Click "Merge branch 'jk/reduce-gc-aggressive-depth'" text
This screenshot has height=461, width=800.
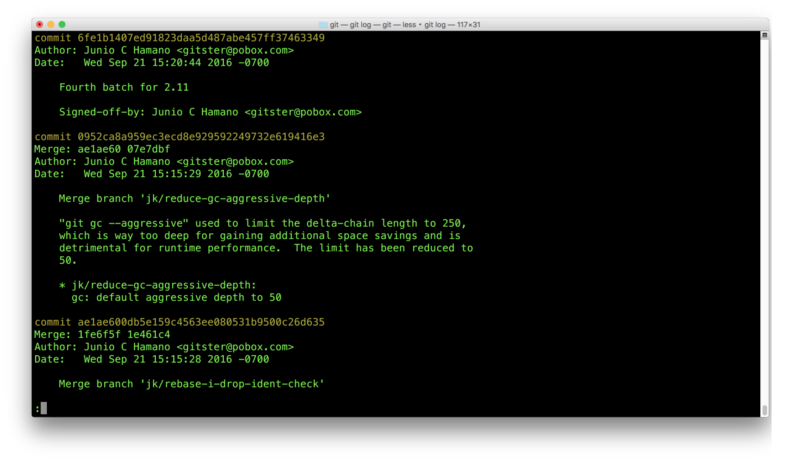point(194,198)
